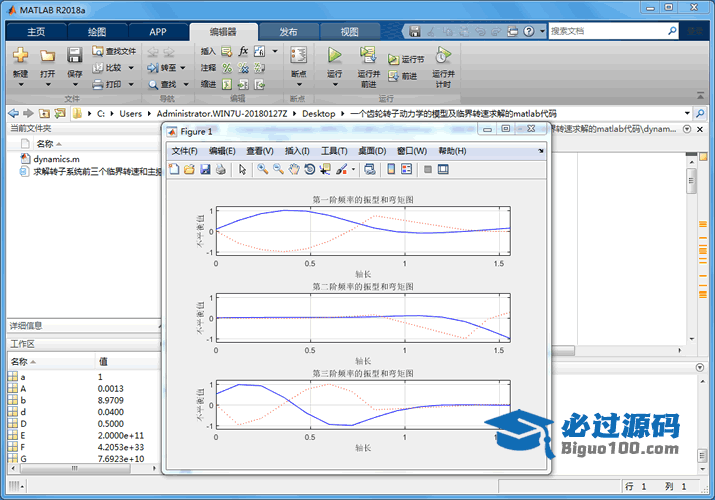Select workspace variable E row
The image size is (715, 500).
coord(83,435)
